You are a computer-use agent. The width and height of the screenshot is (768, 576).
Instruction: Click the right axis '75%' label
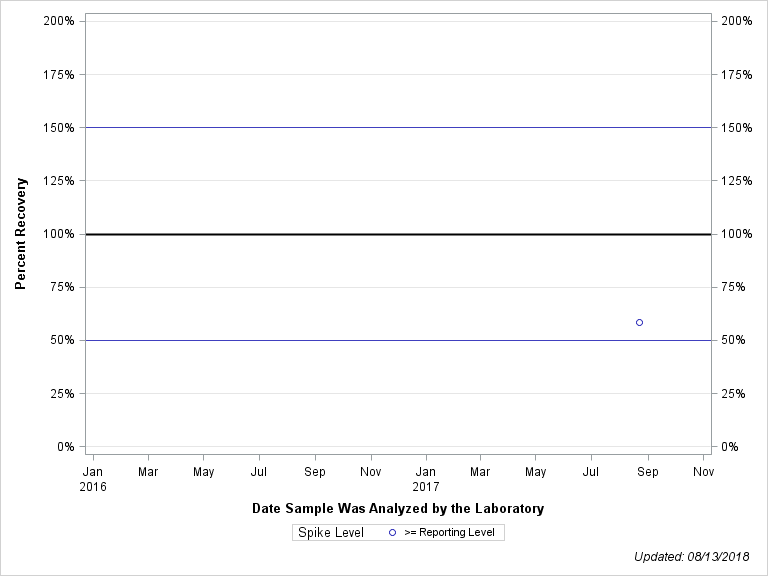coord(733,287)
